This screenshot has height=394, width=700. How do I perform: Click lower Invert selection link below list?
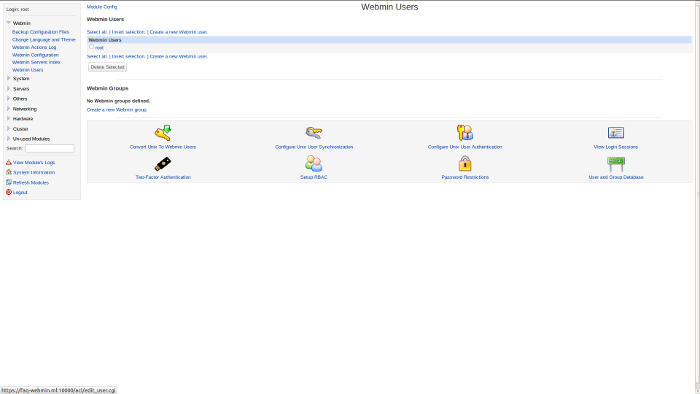[128, 56]
